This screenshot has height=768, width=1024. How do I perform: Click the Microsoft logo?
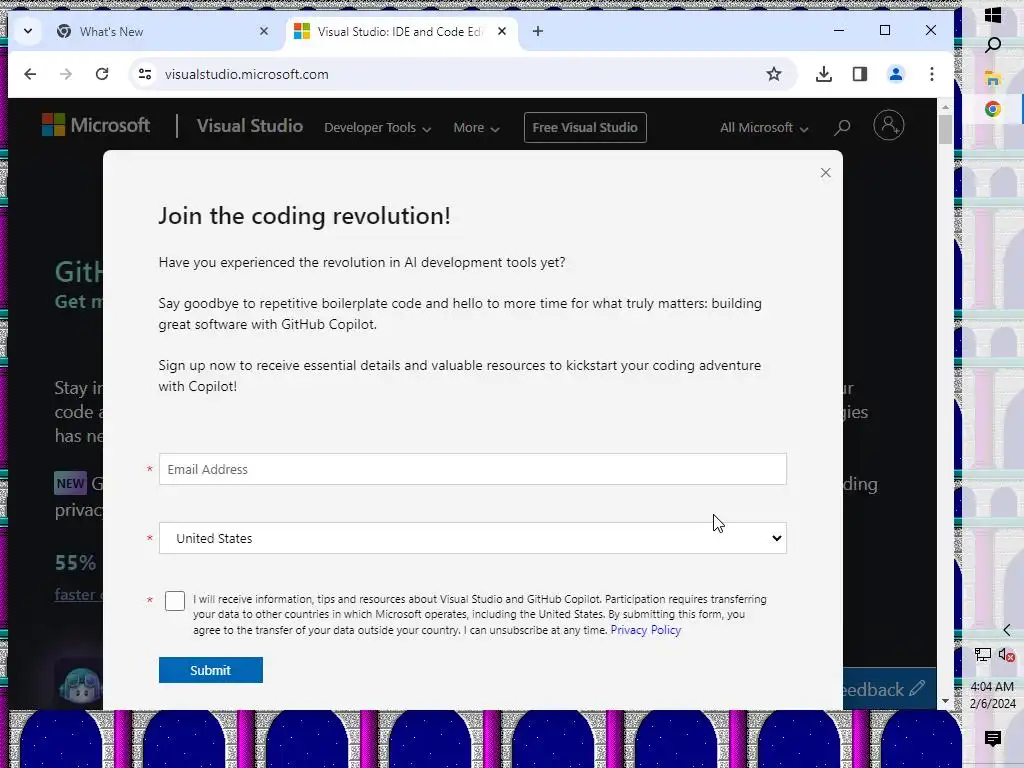[x=96, y=125]
